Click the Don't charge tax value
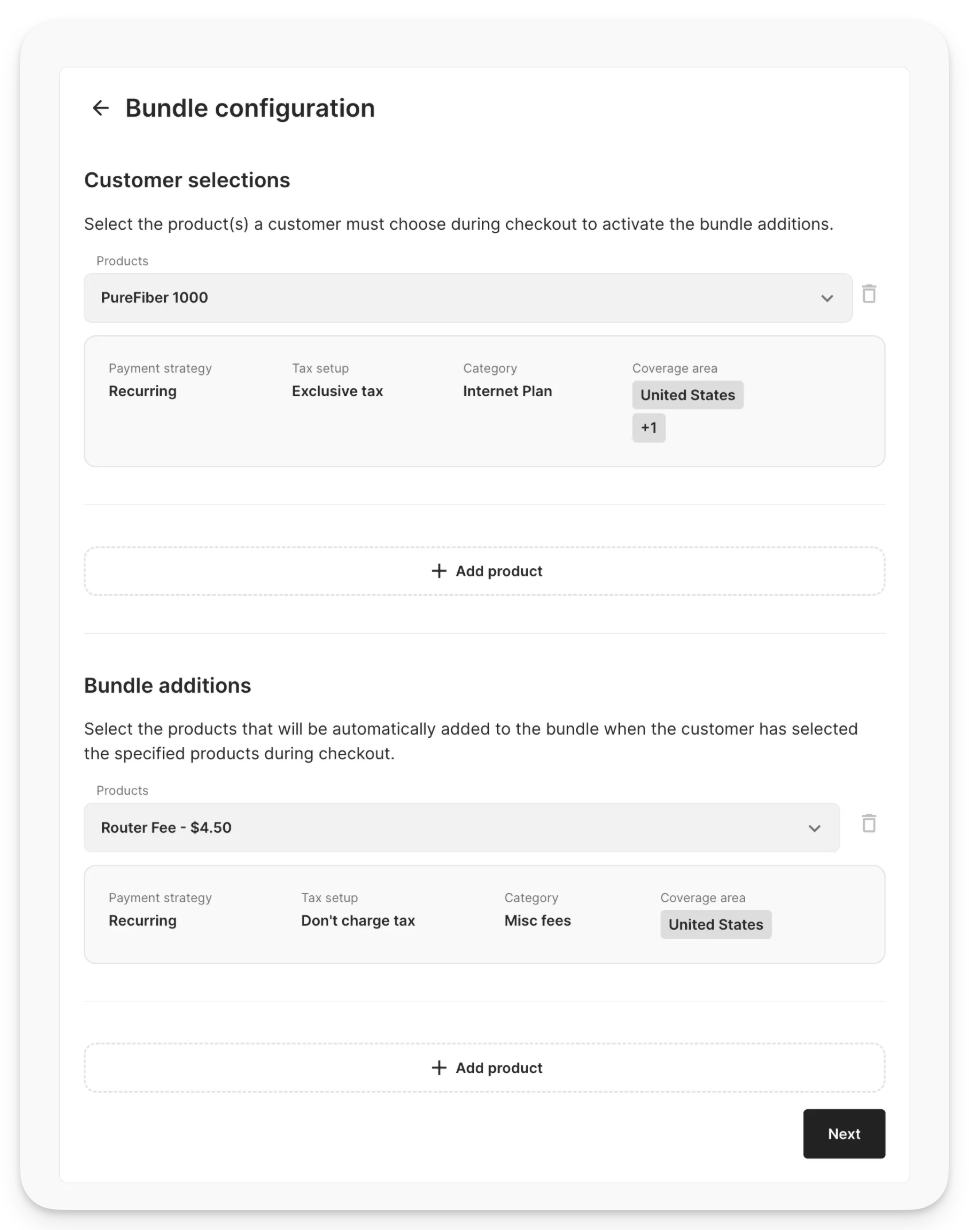This screenshot has height=1230, width=969. (x=358, y=921)
